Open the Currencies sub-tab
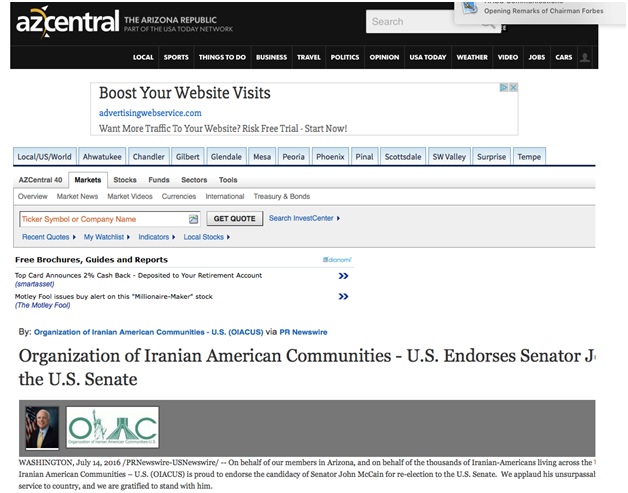Screen dimensions: 628x493 (x=179, y=196)
